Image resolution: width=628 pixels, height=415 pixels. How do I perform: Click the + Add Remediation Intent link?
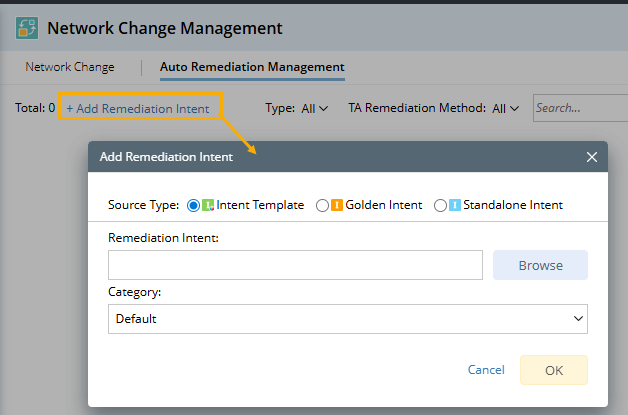(x=138, y=108)
